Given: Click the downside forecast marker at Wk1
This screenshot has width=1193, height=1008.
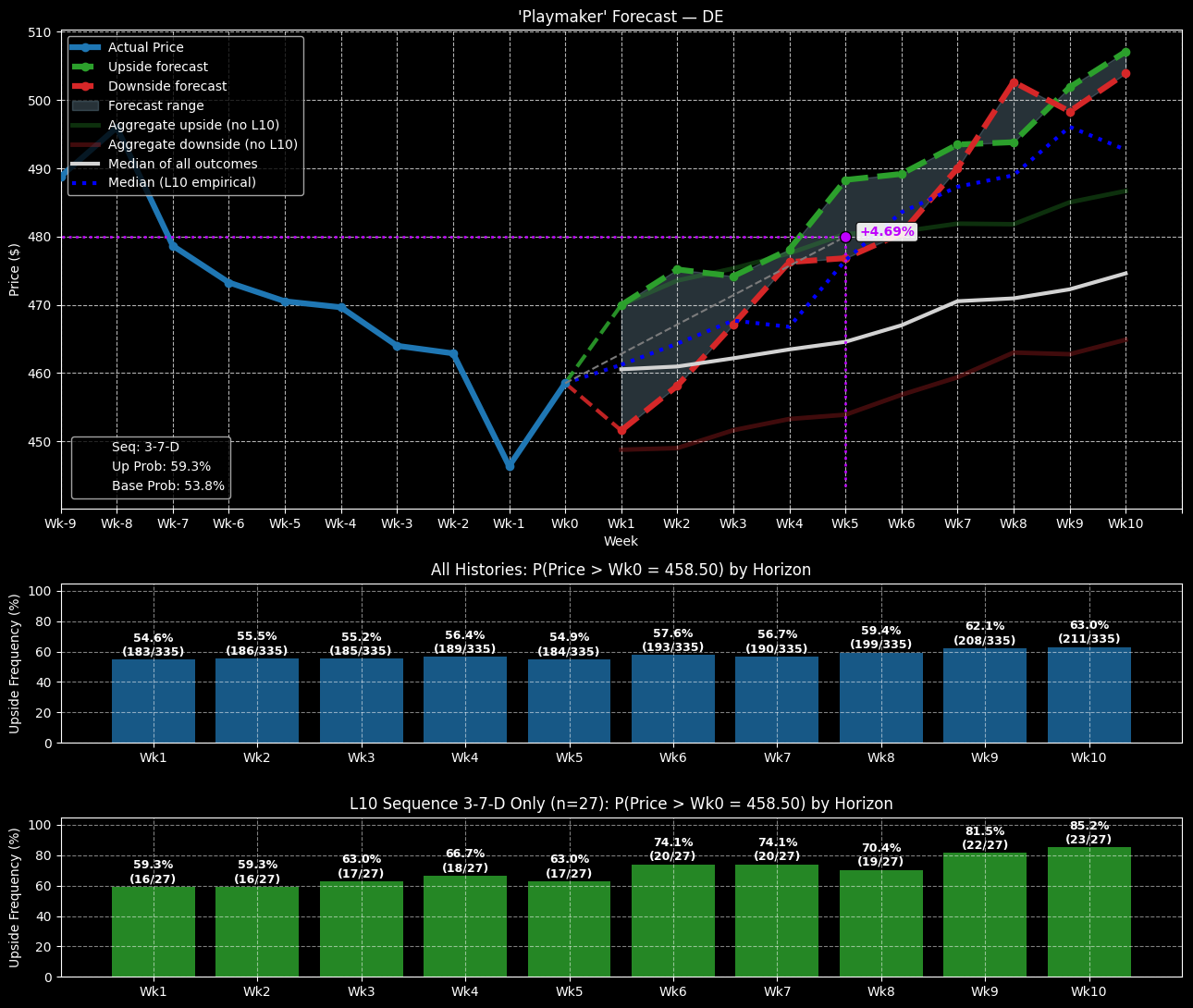Looking at the screenshot, I should [621, 430].
